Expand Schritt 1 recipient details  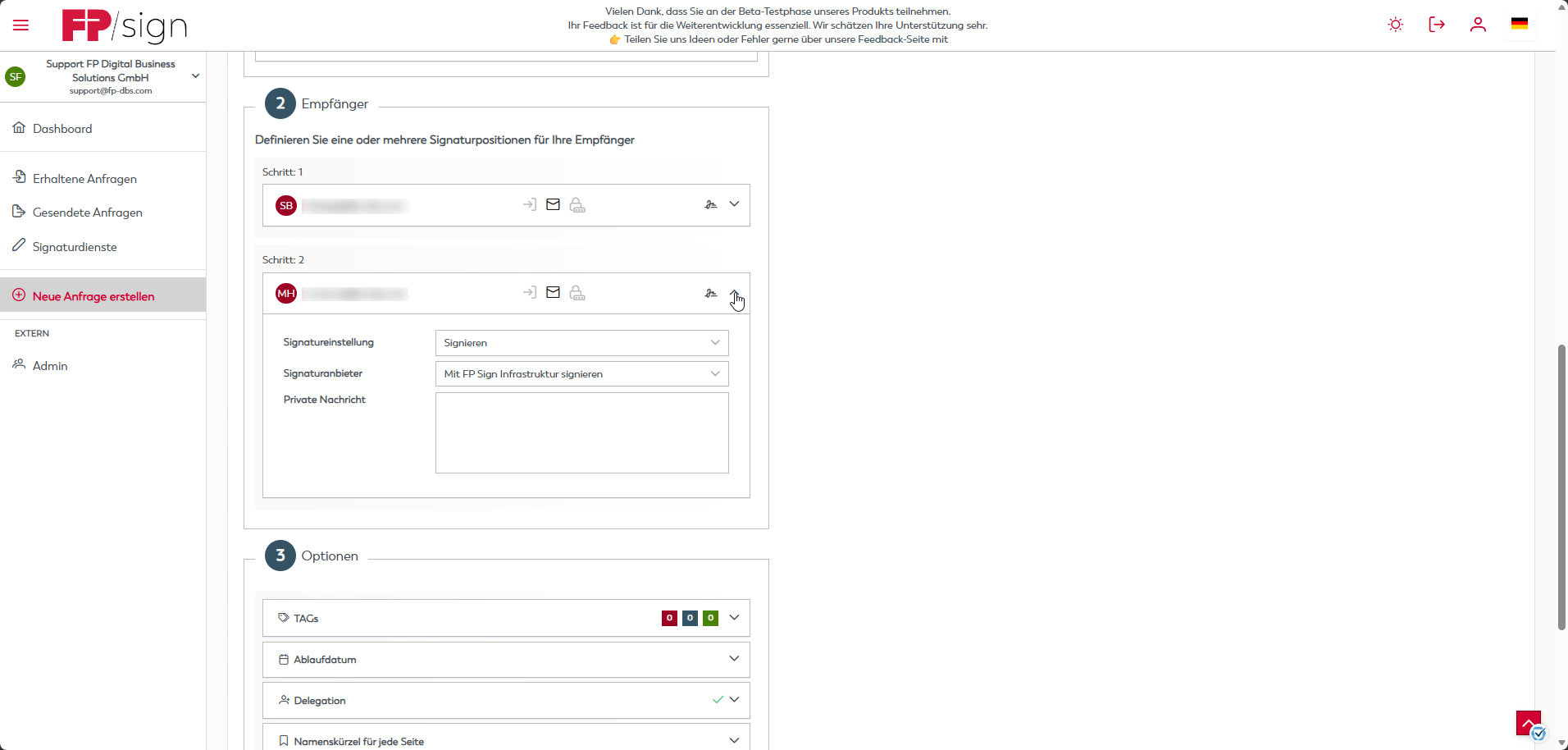(734, 204)
